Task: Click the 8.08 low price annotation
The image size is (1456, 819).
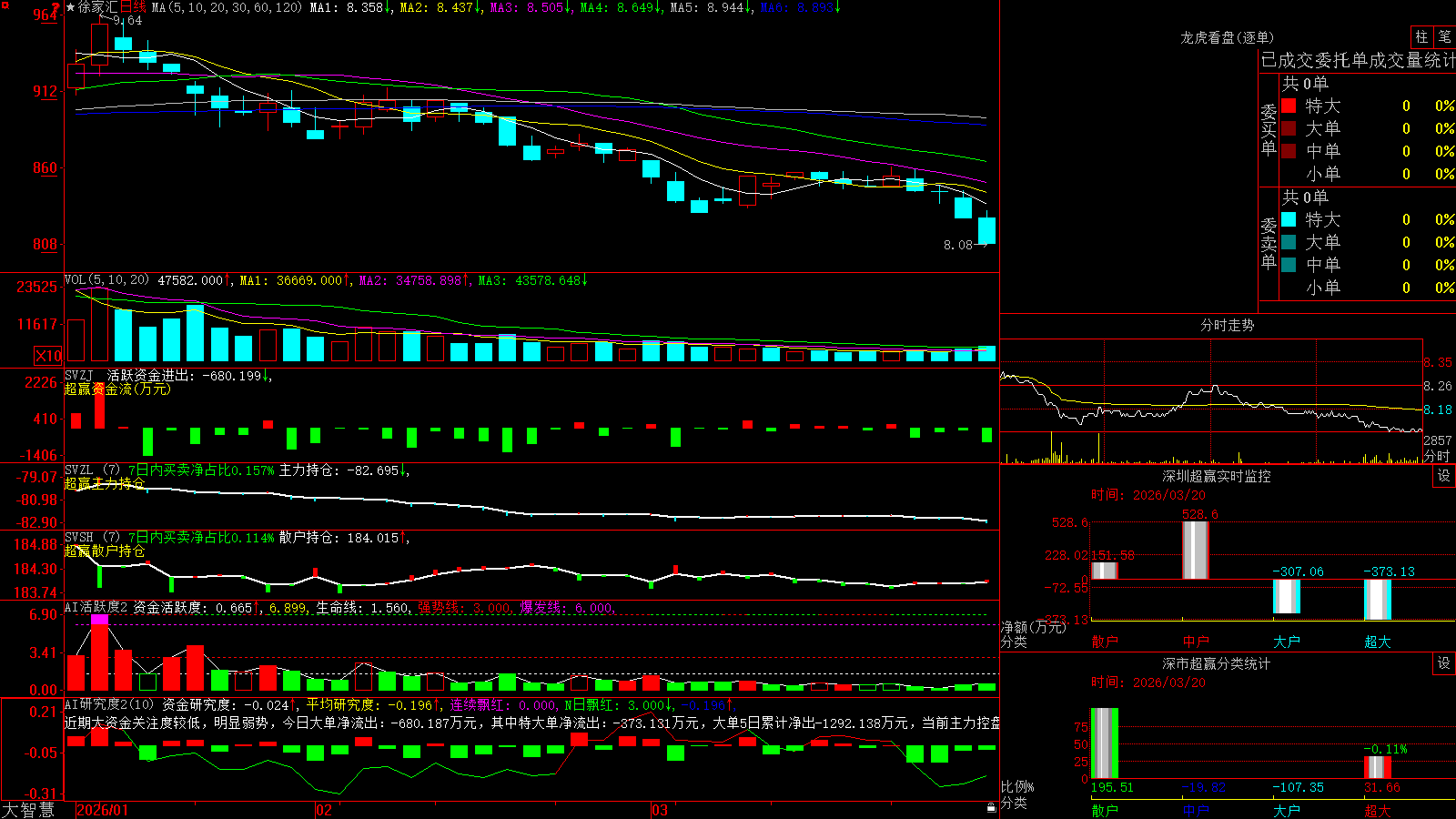Action: pyautogui.click(x=958, y=245)
